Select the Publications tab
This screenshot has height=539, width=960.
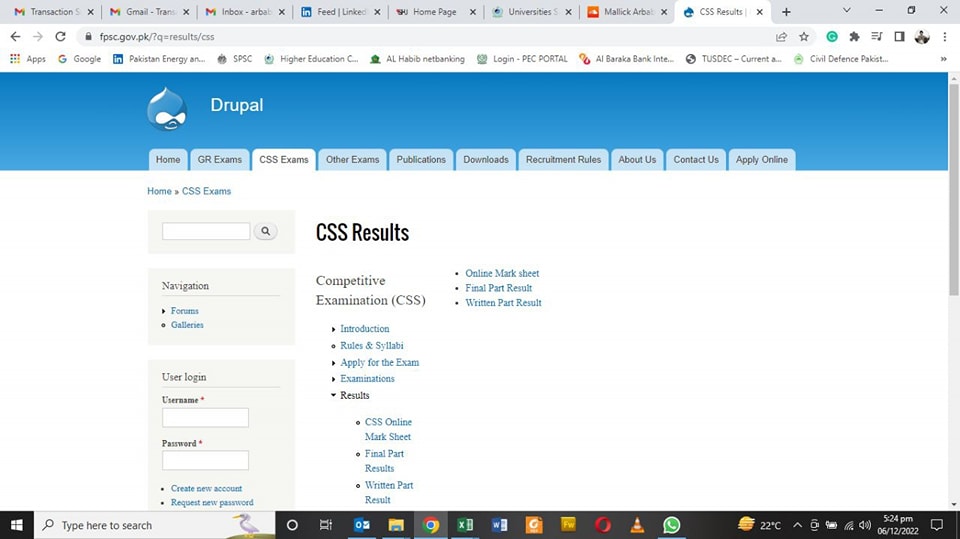pyautogui.click(x=421, y=159)
